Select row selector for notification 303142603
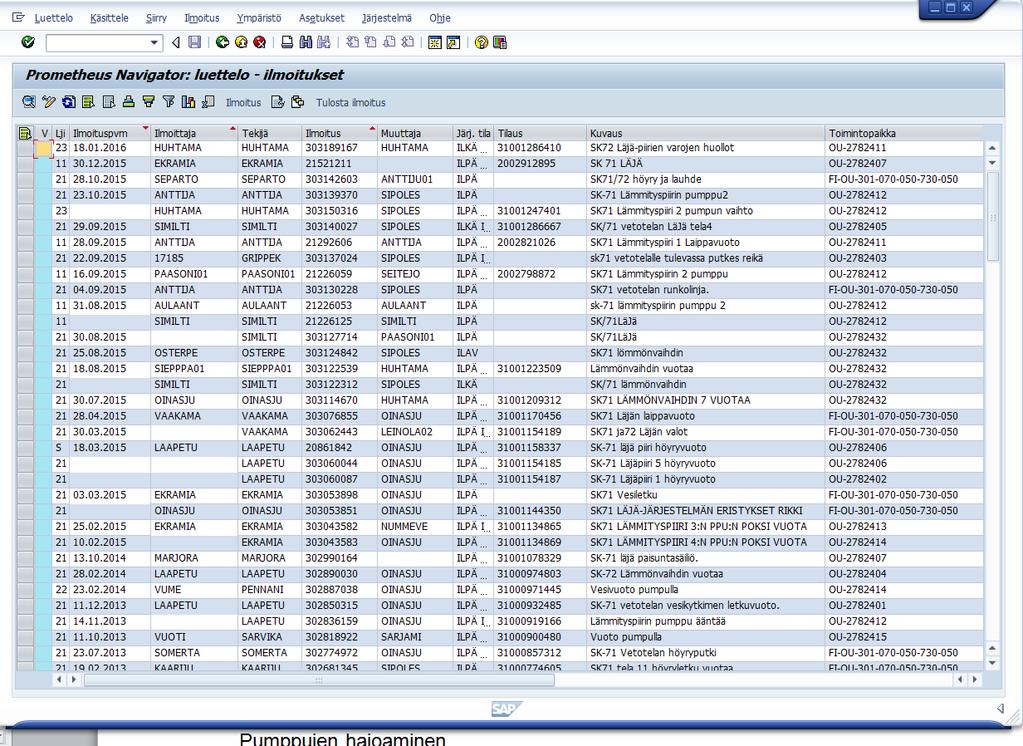 (x=25, y=179)
